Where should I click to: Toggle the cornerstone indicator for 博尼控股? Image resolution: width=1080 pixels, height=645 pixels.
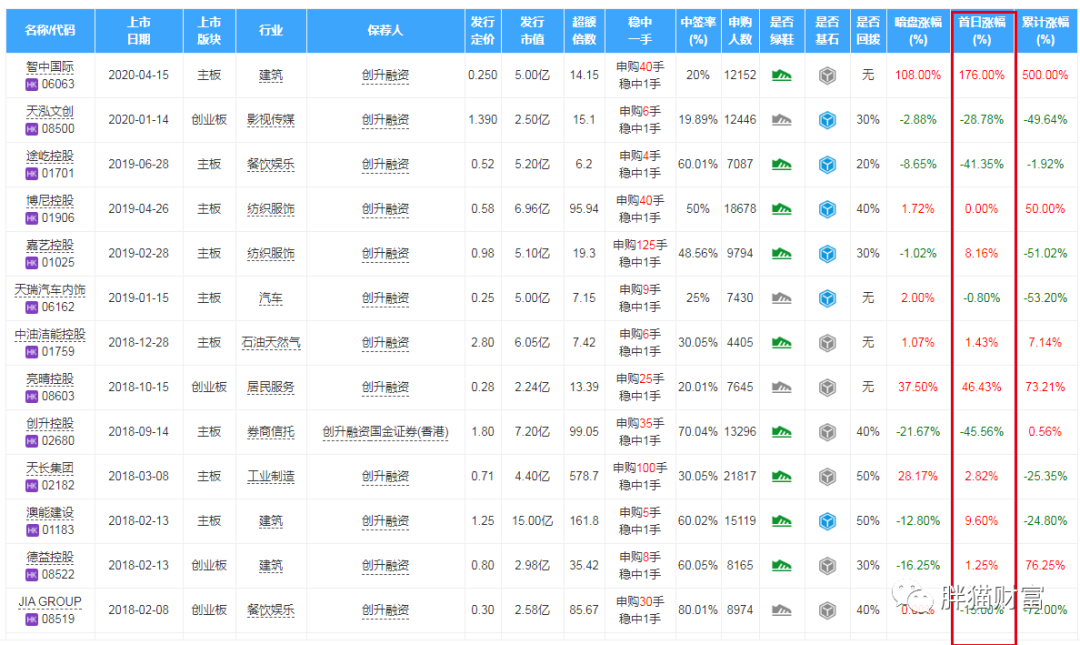(827, 208)
